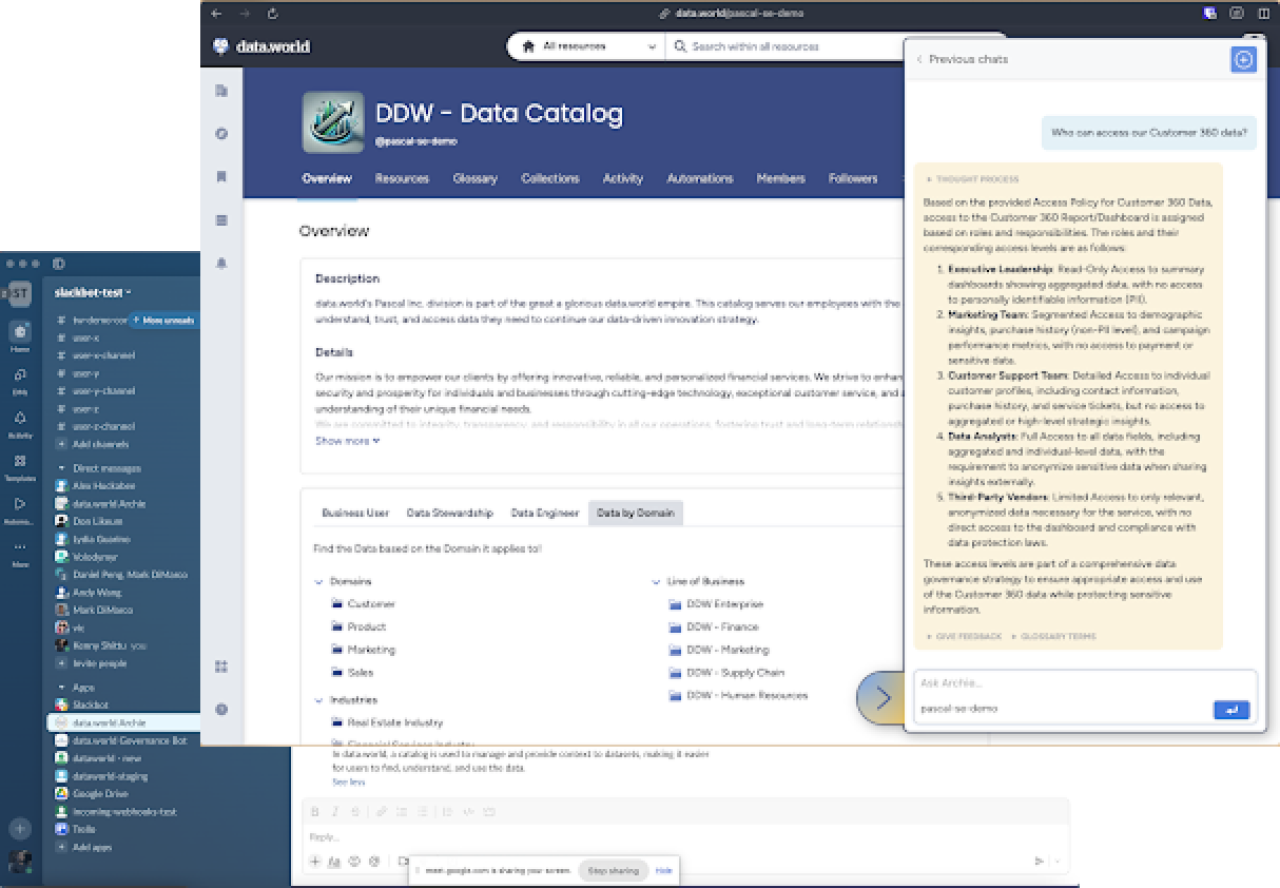Go back in the browser
1280x888 pixels.
(217, 13)
